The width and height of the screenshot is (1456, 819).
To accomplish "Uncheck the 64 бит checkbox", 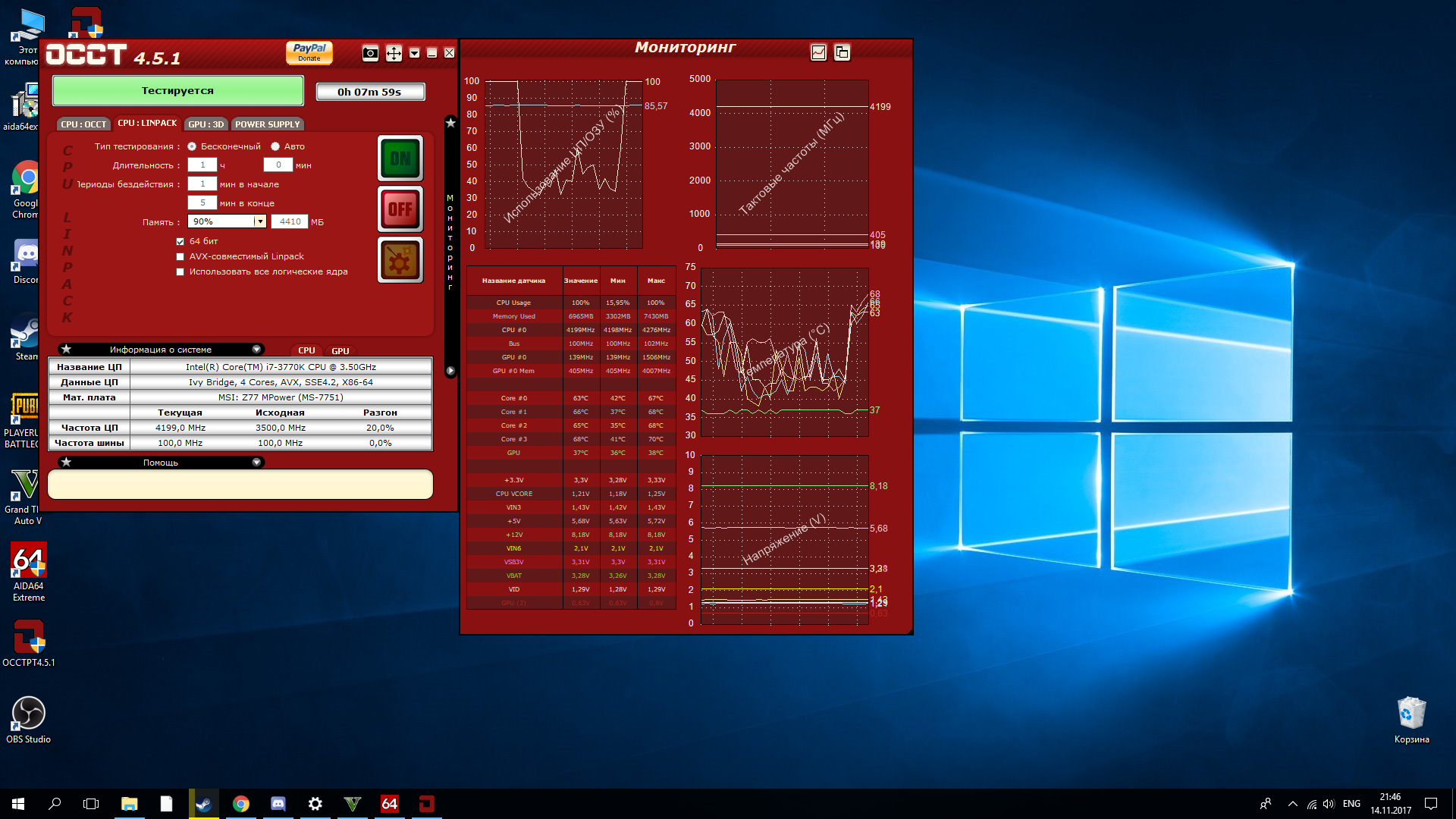I will click(180, 242).
